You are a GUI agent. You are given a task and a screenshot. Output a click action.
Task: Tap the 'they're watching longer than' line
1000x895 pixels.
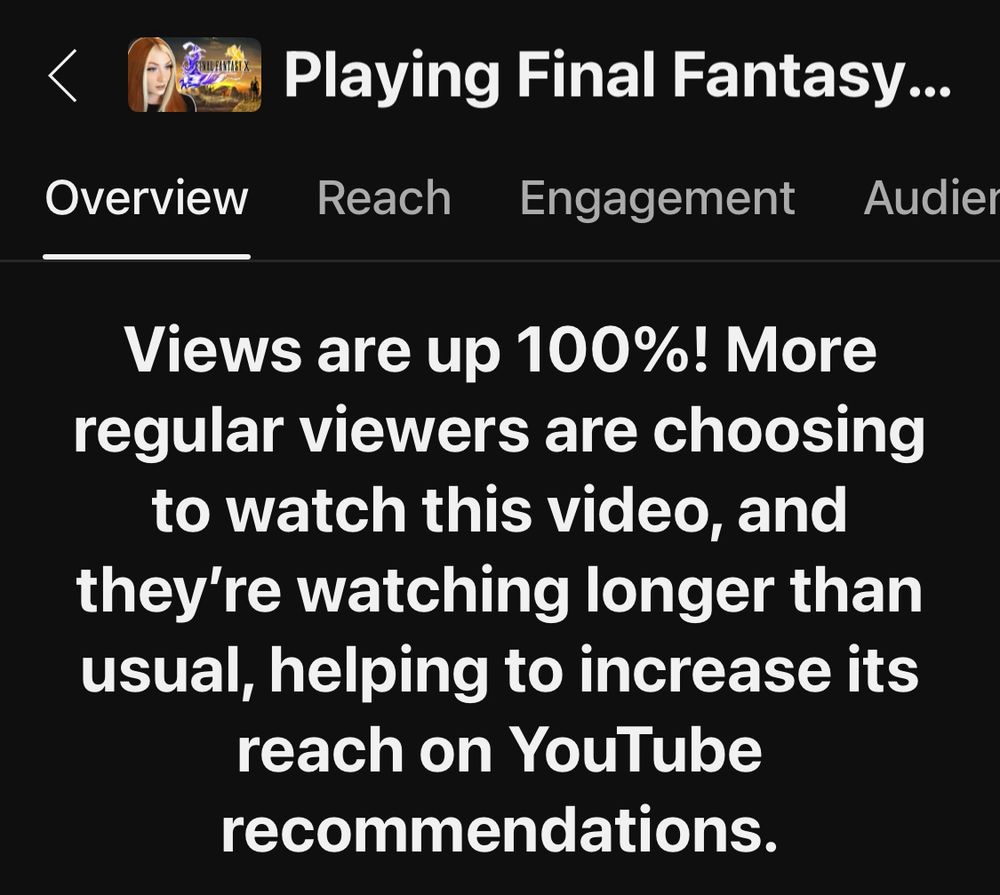(499, 591)
